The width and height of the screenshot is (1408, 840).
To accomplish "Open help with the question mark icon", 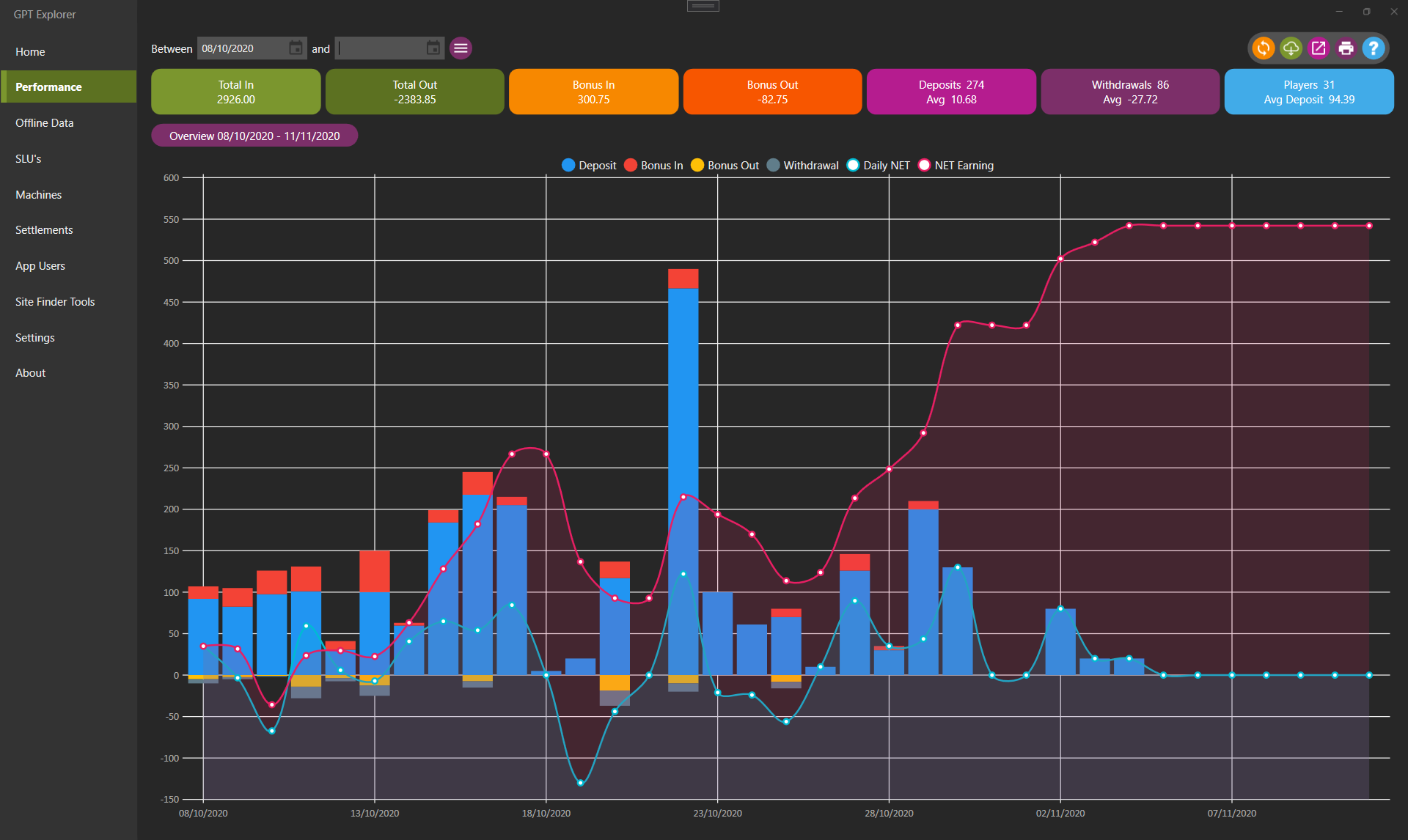I will click(1373, 48).
